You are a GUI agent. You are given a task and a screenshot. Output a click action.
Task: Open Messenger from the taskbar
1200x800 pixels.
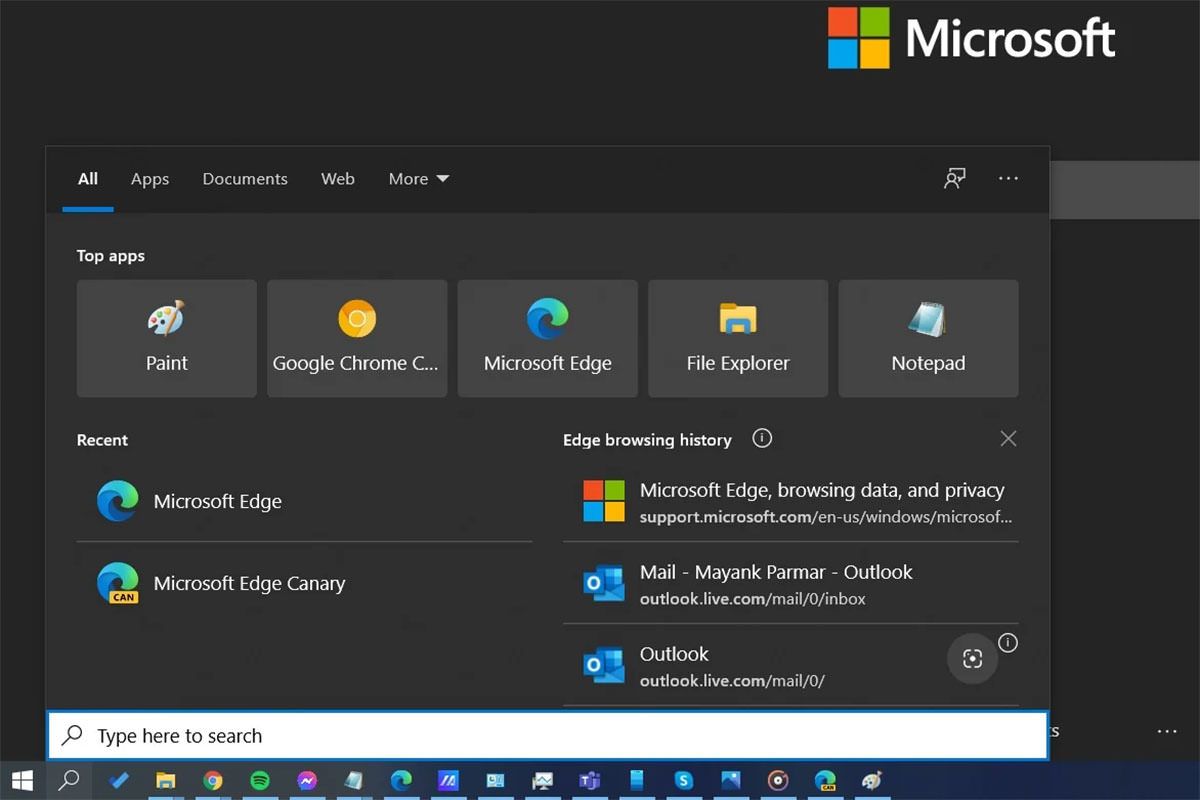click(x=307, y=780)
